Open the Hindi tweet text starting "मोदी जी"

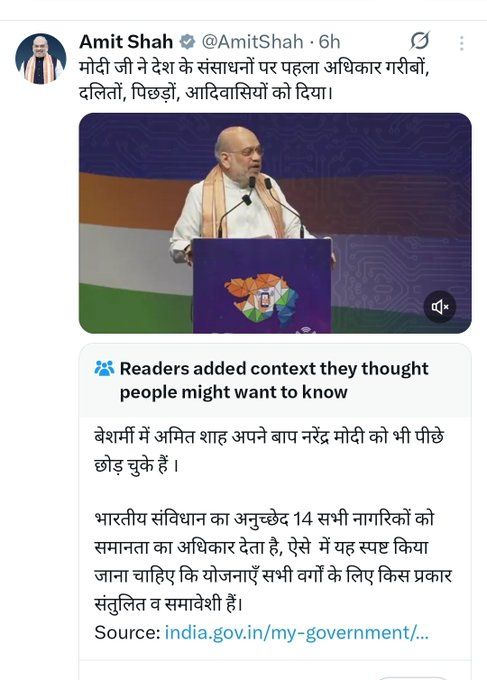254,80
